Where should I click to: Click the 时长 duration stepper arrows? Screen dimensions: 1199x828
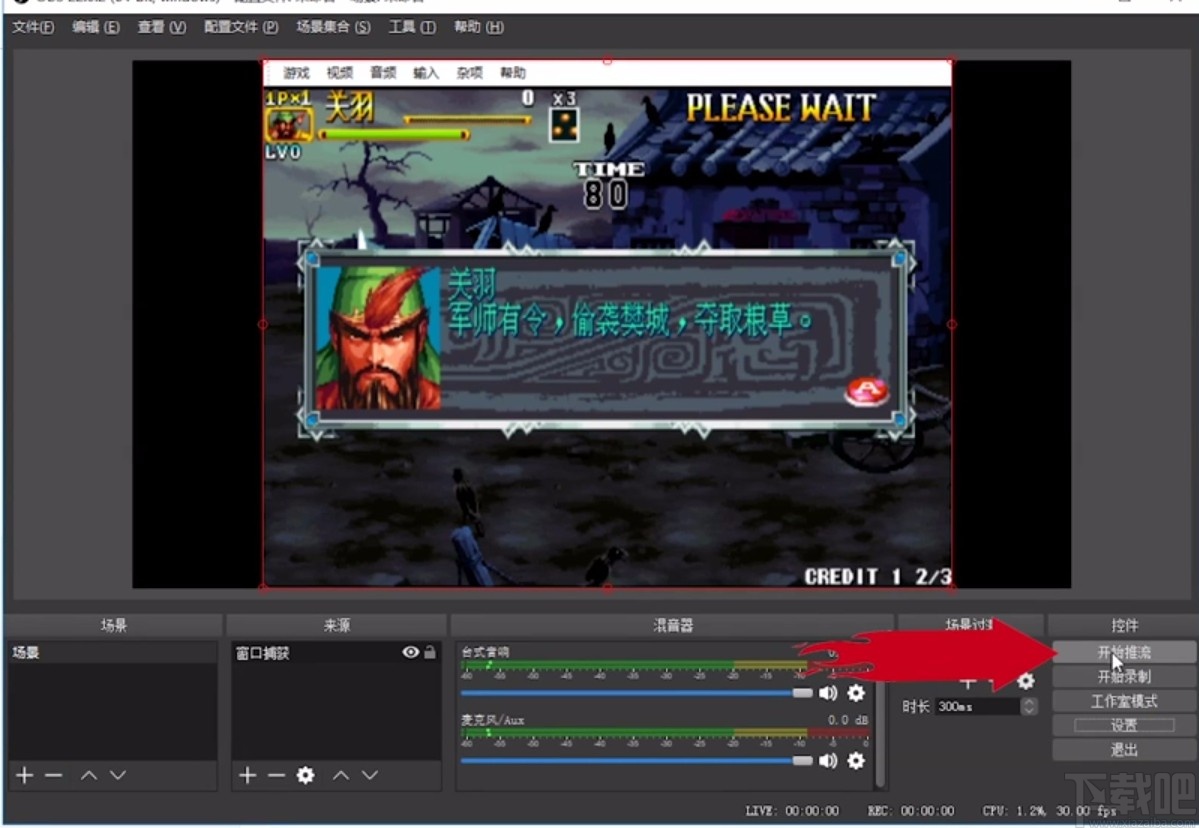click(1029, 706)
